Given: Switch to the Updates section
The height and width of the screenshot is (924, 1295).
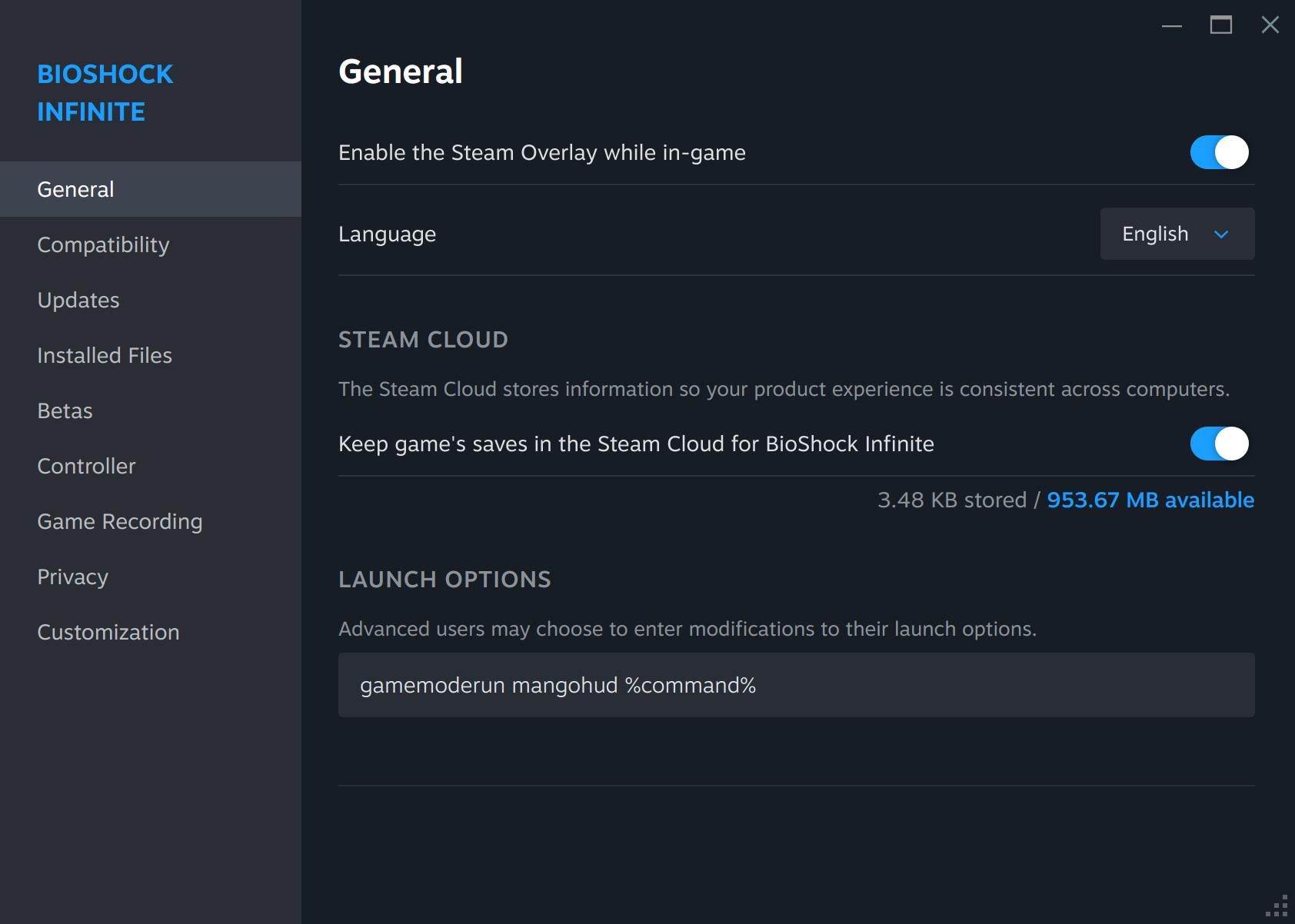Looking at the screenshot, I should (x=78, y=300).
